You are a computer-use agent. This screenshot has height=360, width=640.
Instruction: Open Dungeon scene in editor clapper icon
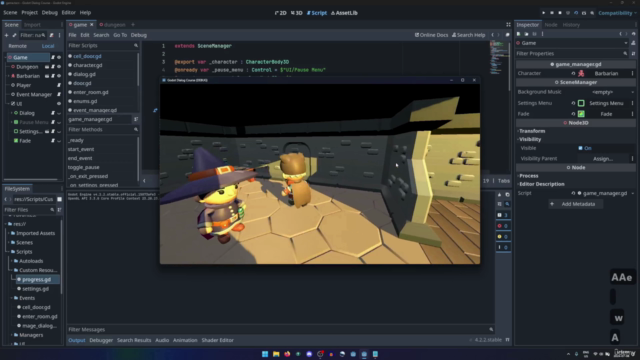[x=47, y=67]
